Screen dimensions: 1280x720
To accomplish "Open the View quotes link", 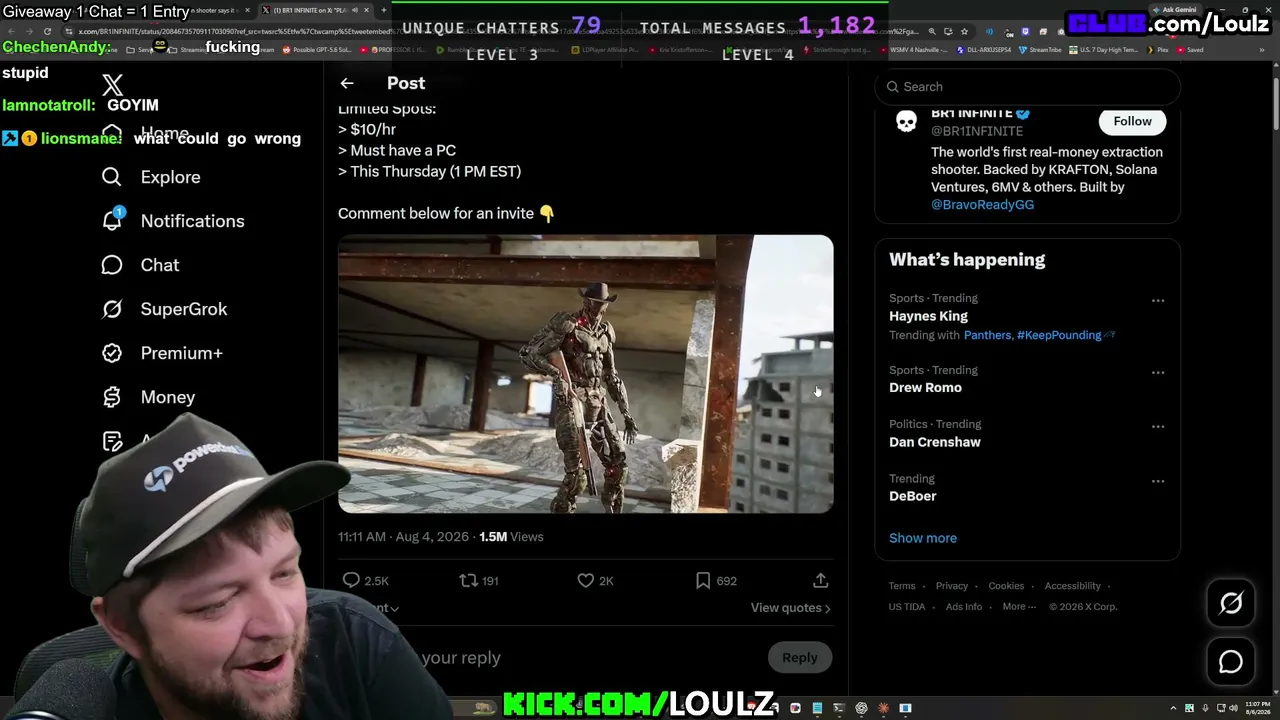I will click(x=790, y=608).
